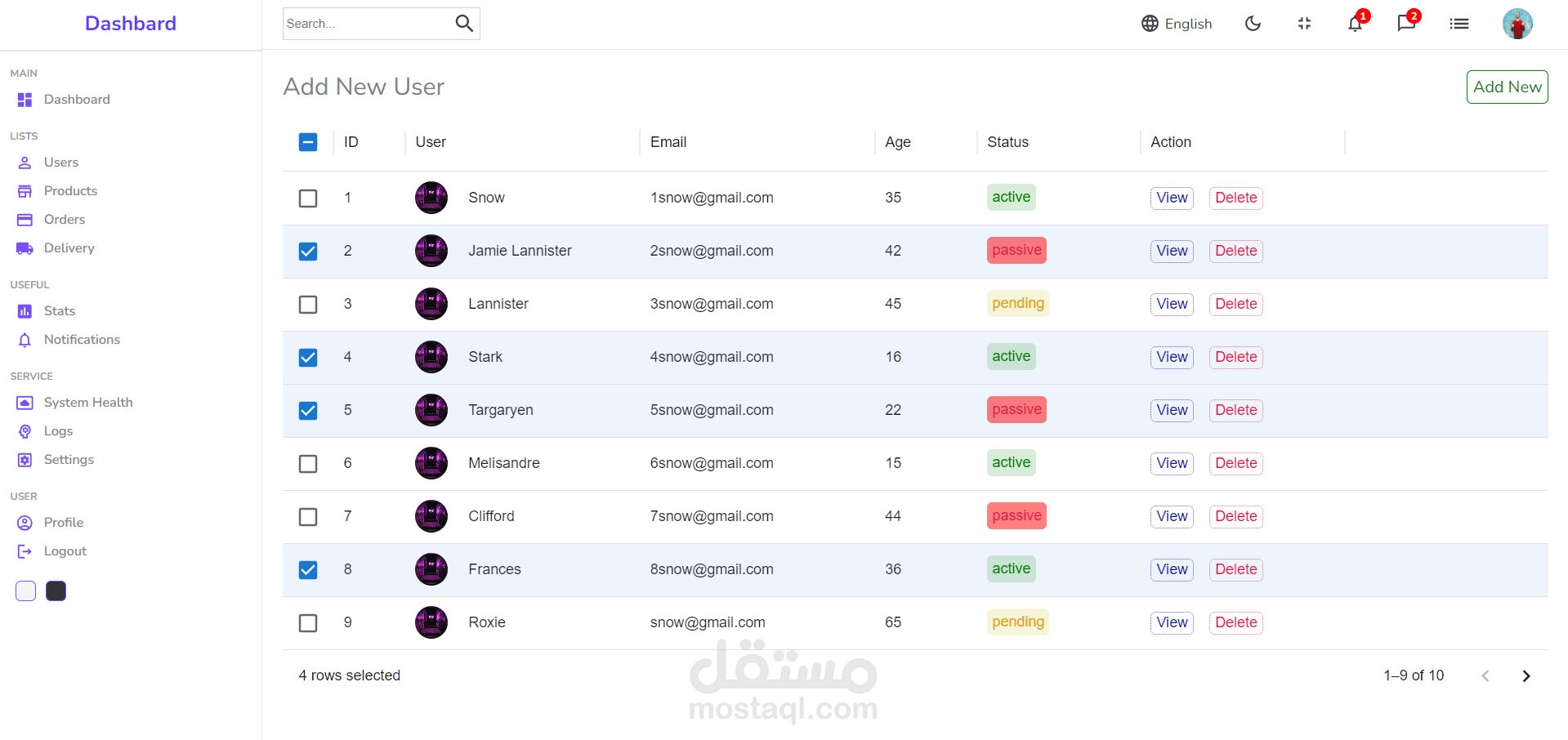This screenshot has width=1568, height=740.
Task: Open the notifications bell
Action: pos(1355,24)
